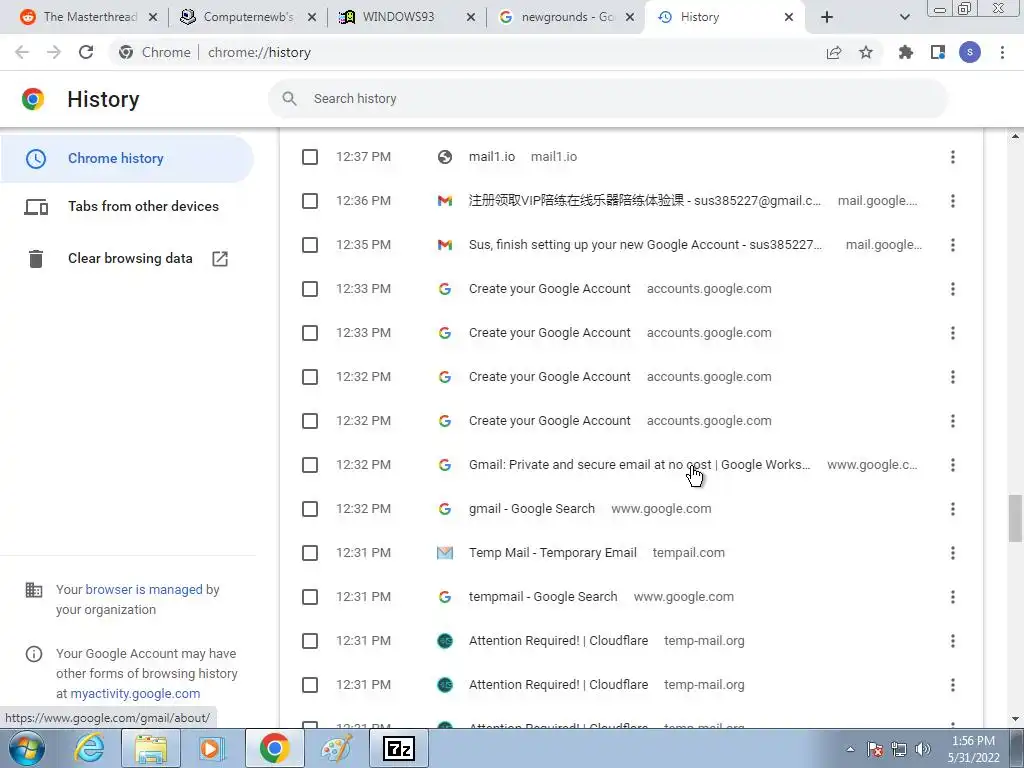The width and height of the screenshot is (1024, 768).
Task: Reload the history page
Action: click(86, 52)
